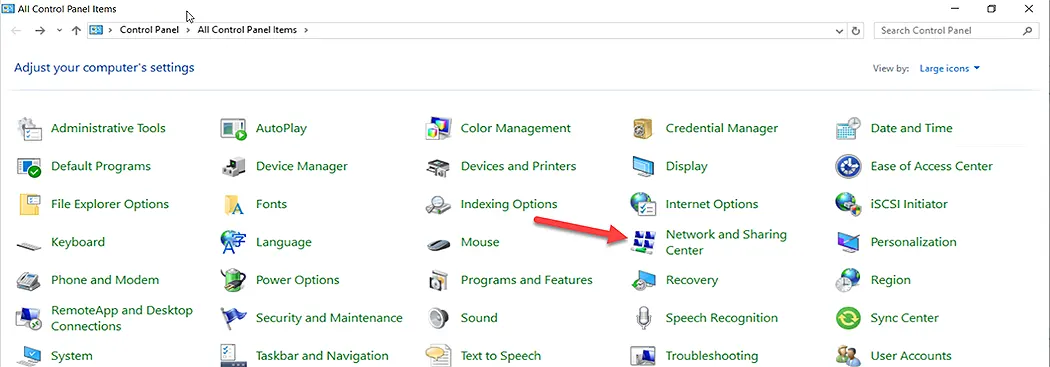The image size is (1050, 367).
Task: Open the 'View by: Large icons' dropdown
Action: tap(950, 68)
